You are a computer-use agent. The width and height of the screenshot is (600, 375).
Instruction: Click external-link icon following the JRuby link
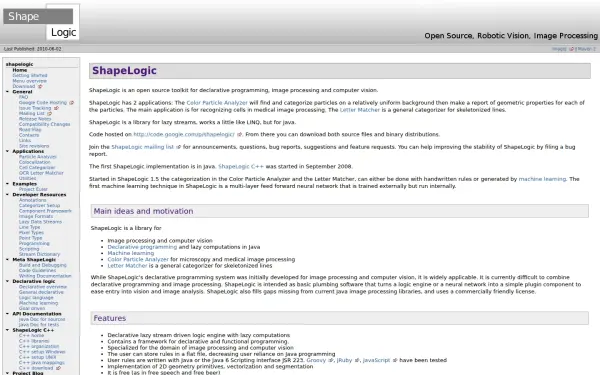click(x=357, y=360)
